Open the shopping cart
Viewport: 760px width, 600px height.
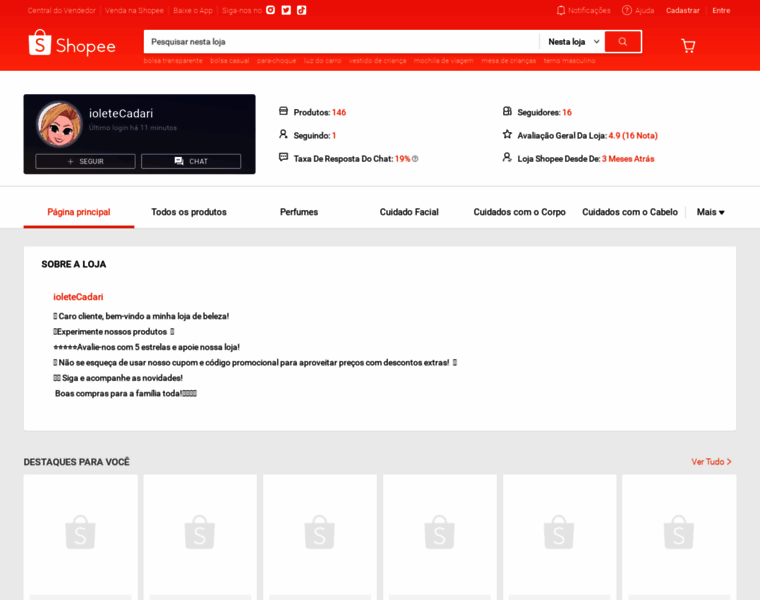688,46
